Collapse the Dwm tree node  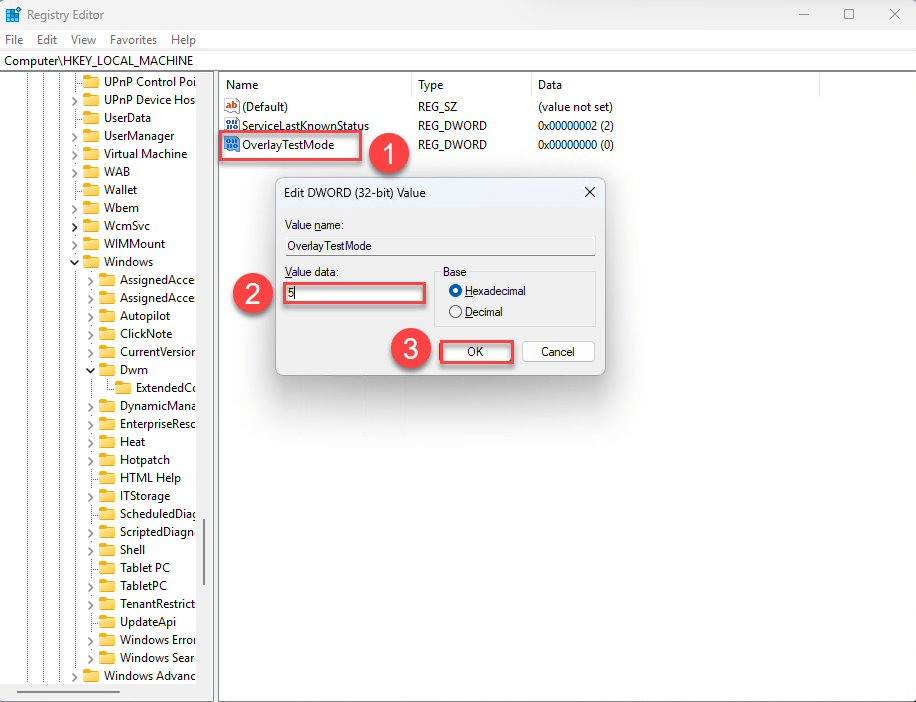click(x=91, y=370)
